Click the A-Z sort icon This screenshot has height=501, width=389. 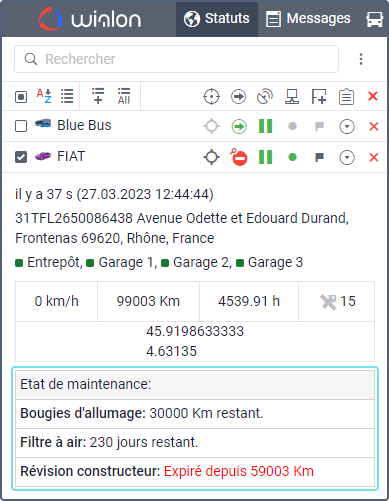point(44,96)
